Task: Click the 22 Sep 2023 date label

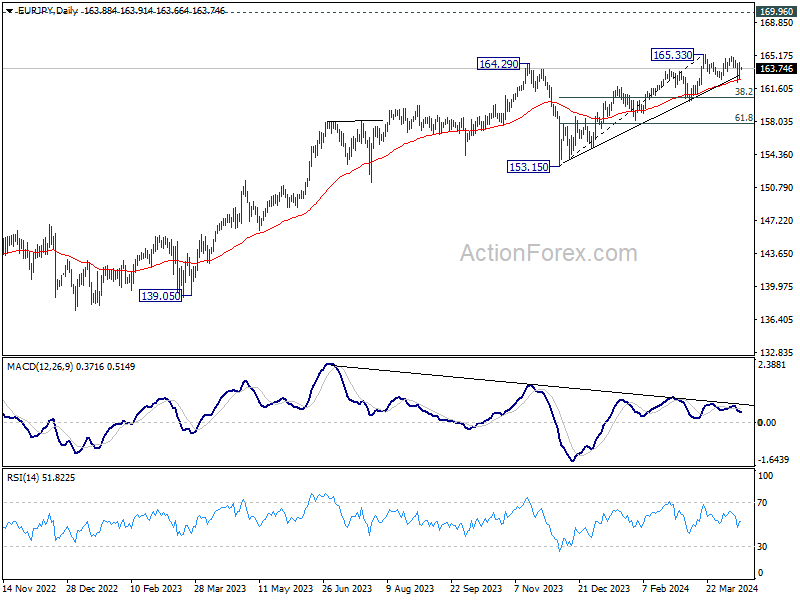Action: pos(476,588)
